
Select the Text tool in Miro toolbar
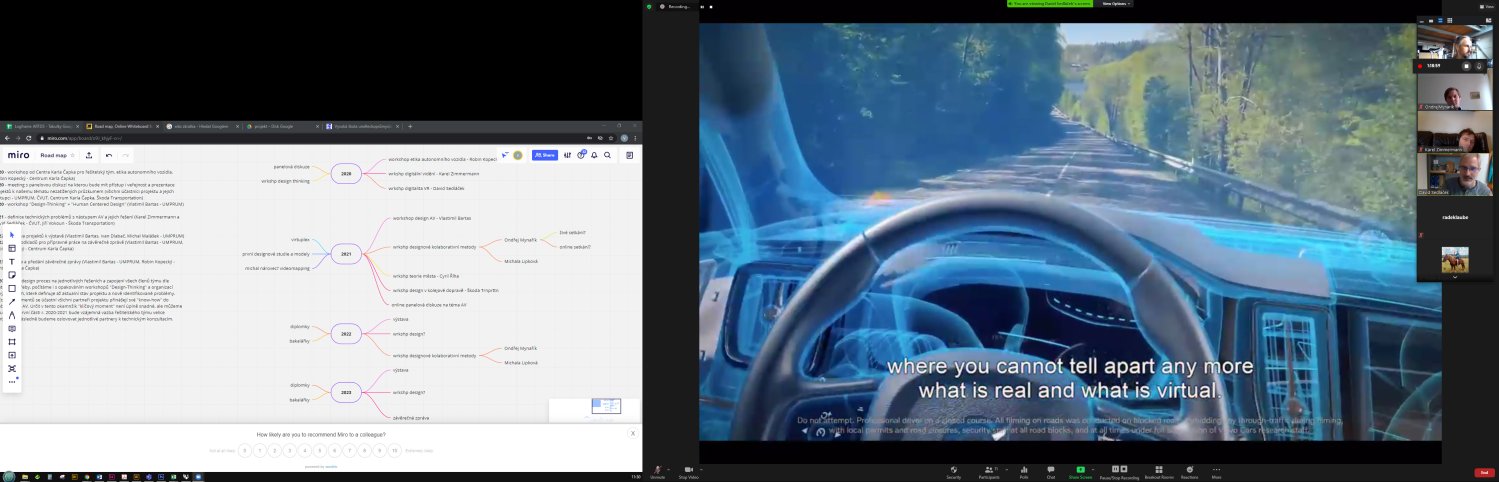pyautogui.click(x=12, y=262)
